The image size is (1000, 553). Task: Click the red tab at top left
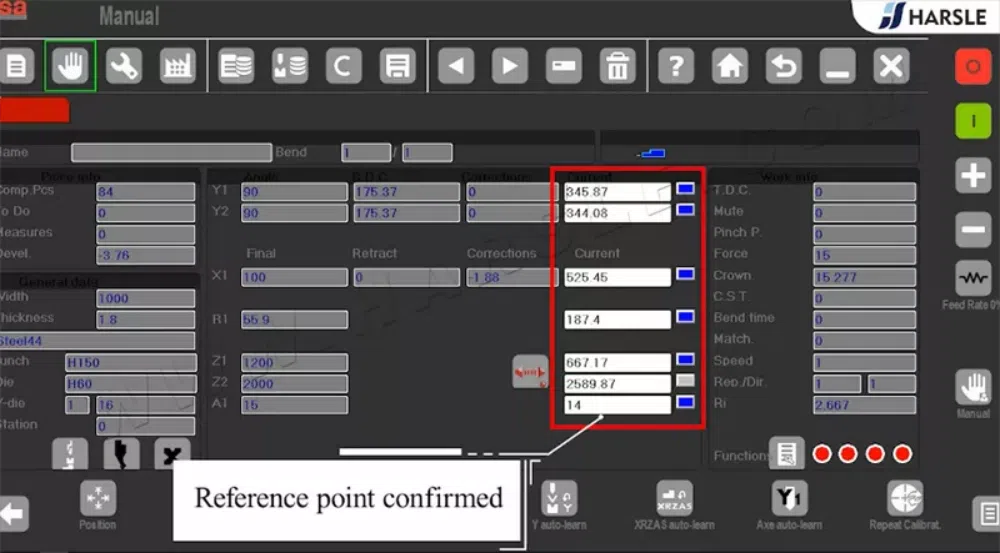coord(34,110)
